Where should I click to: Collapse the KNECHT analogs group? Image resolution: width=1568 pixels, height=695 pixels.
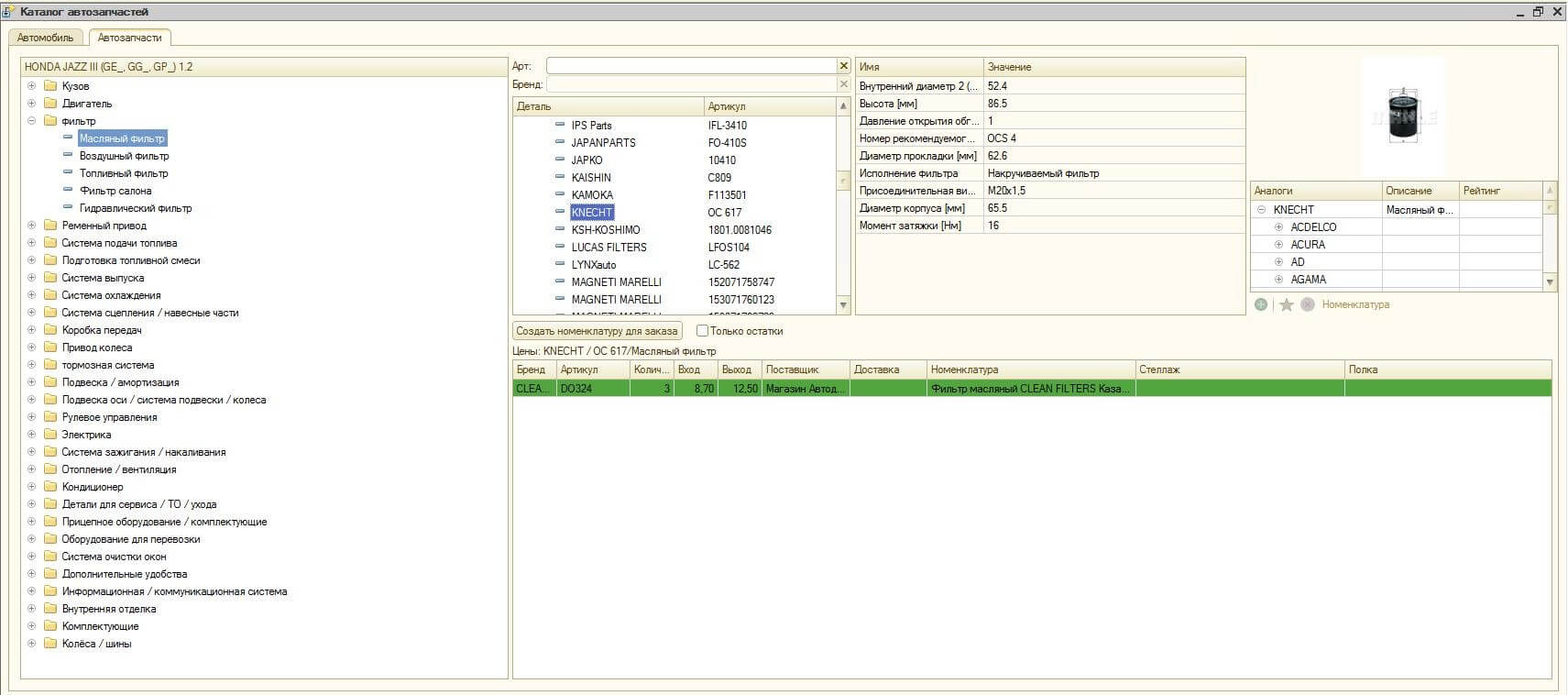tap(1261, 210)
